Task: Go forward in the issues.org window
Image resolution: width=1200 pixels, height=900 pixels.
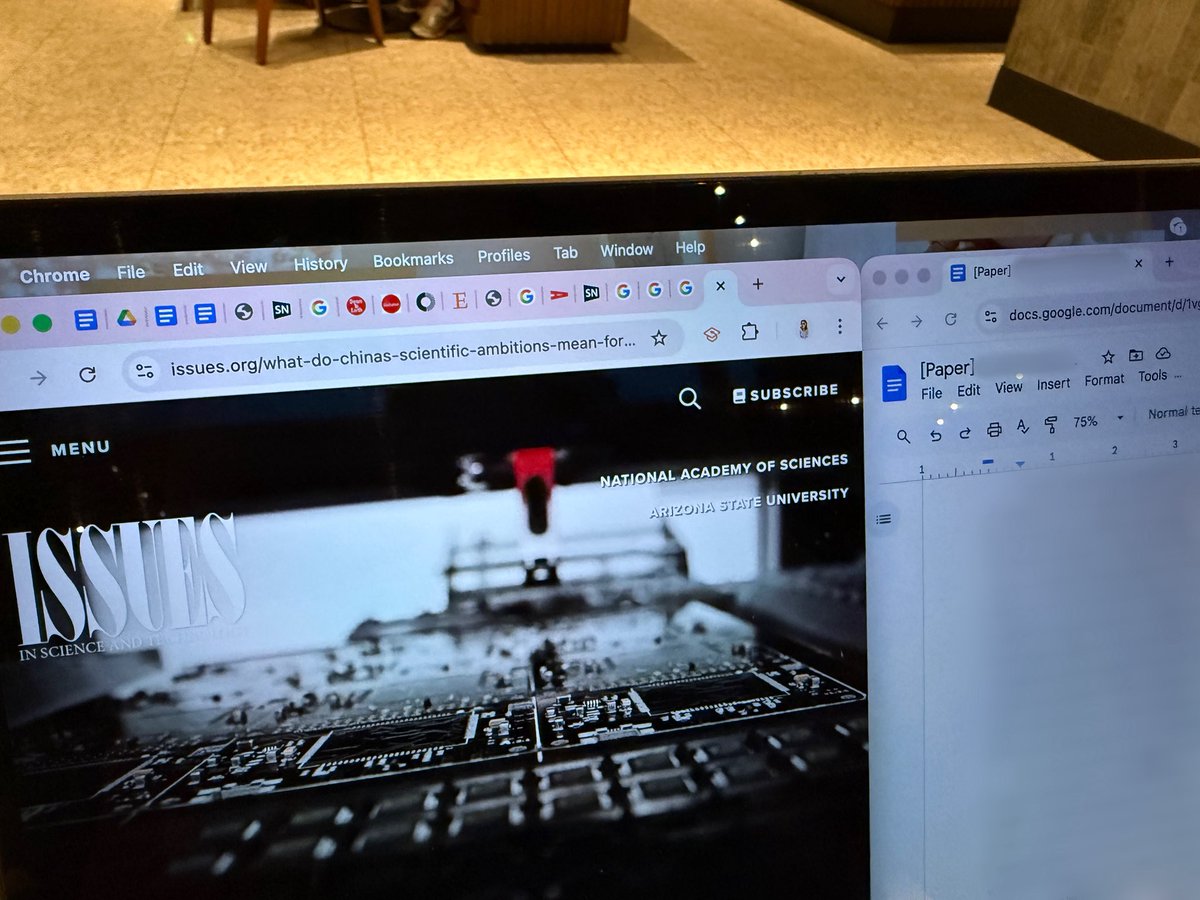Action: (x=38, y=377)
